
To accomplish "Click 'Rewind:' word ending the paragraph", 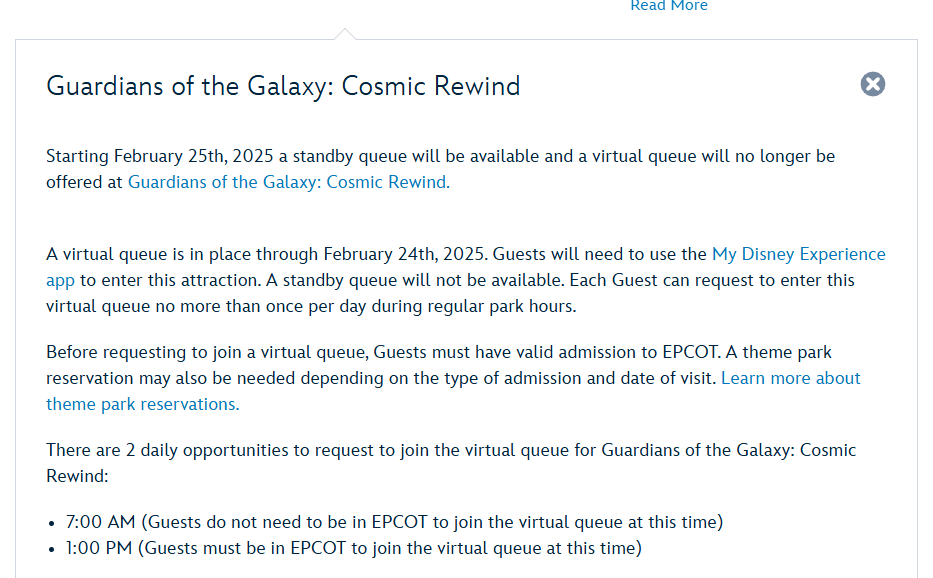I will coord(77,476).
